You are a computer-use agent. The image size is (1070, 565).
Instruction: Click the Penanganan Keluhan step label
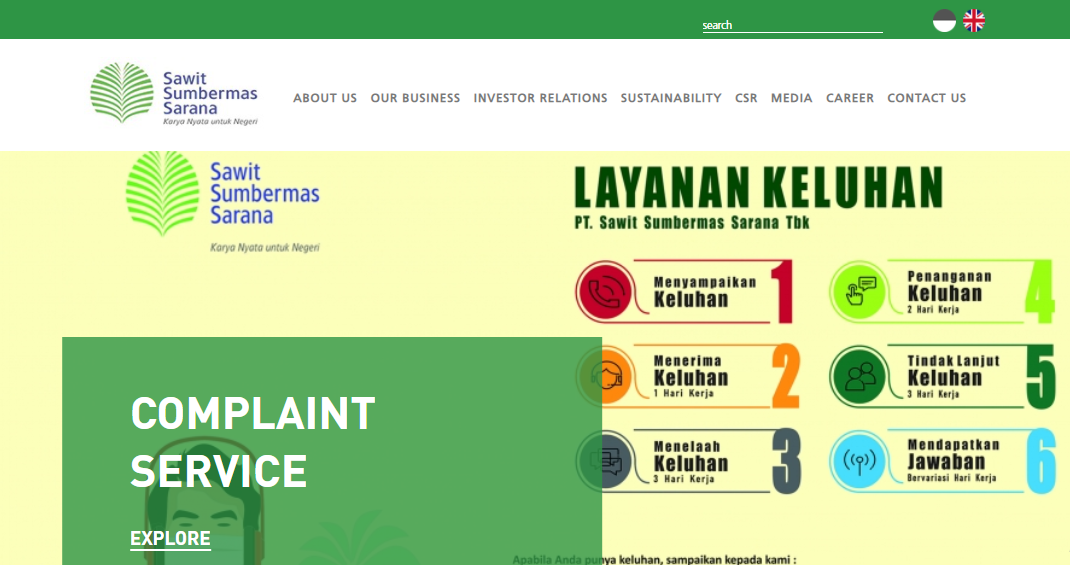(949, 292)
